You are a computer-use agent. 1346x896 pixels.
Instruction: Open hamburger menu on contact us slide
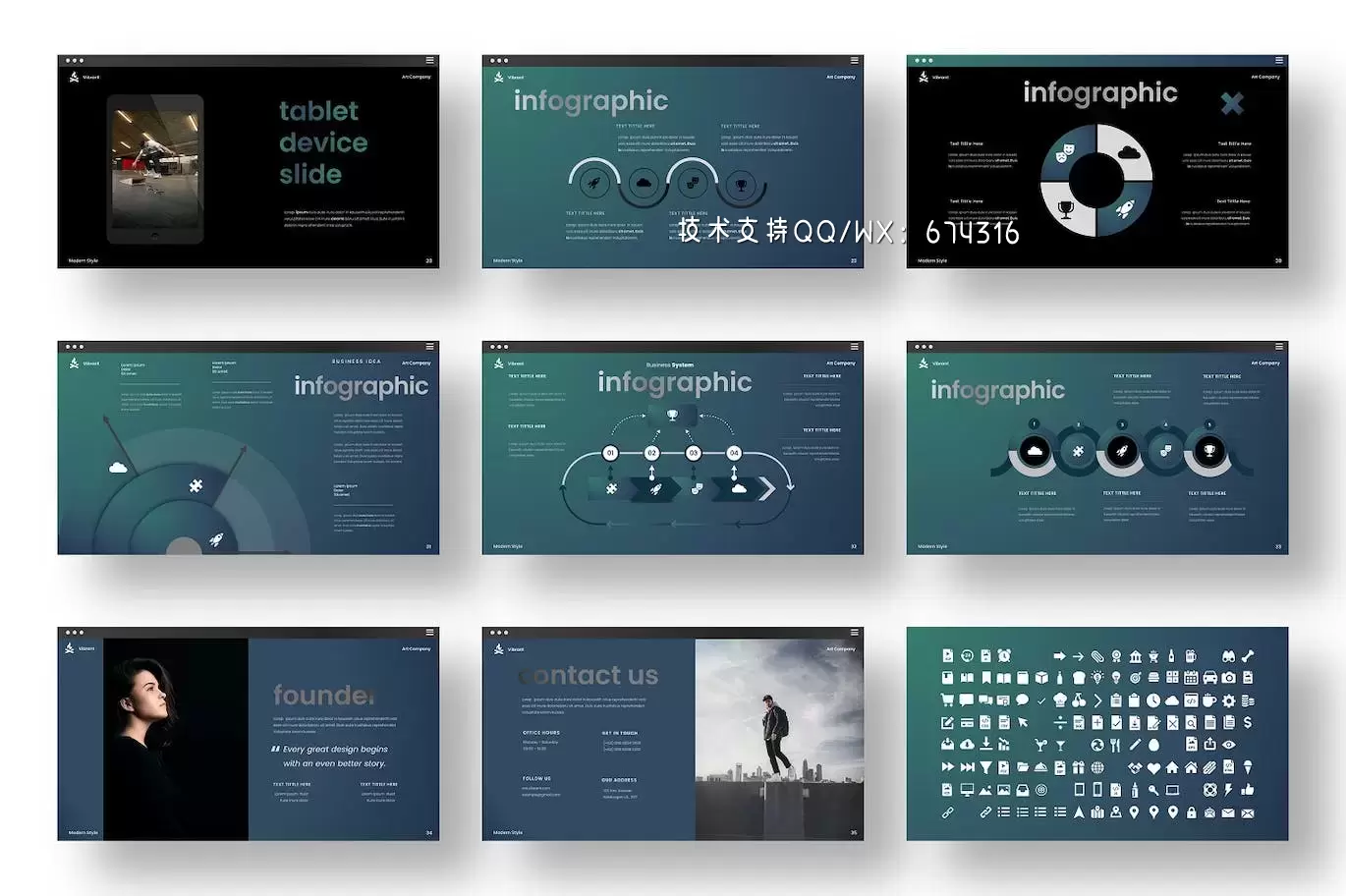click(854, 633)
